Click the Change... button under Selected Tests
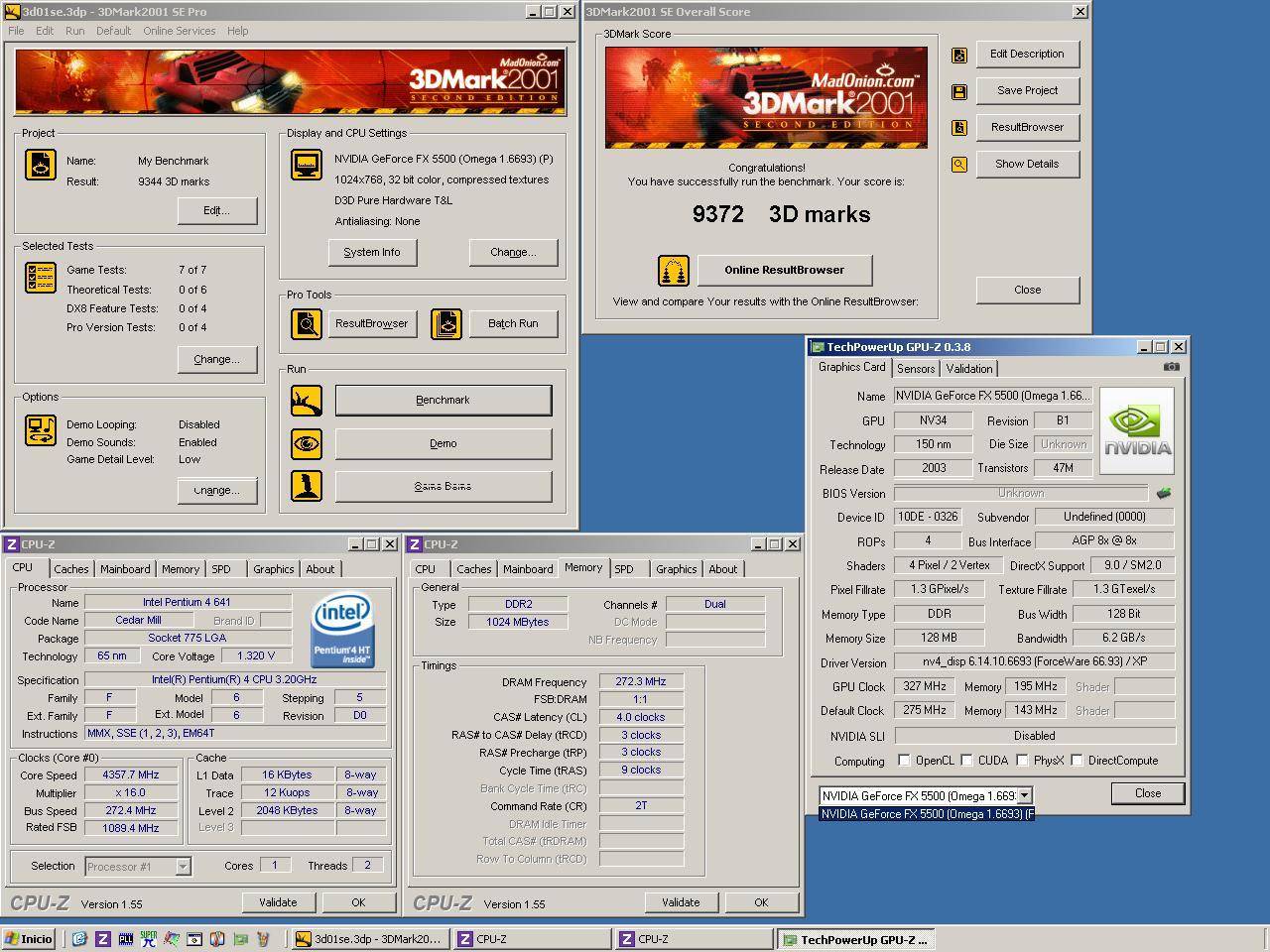This screenshot has height=952, width=1270. (217, 359)
